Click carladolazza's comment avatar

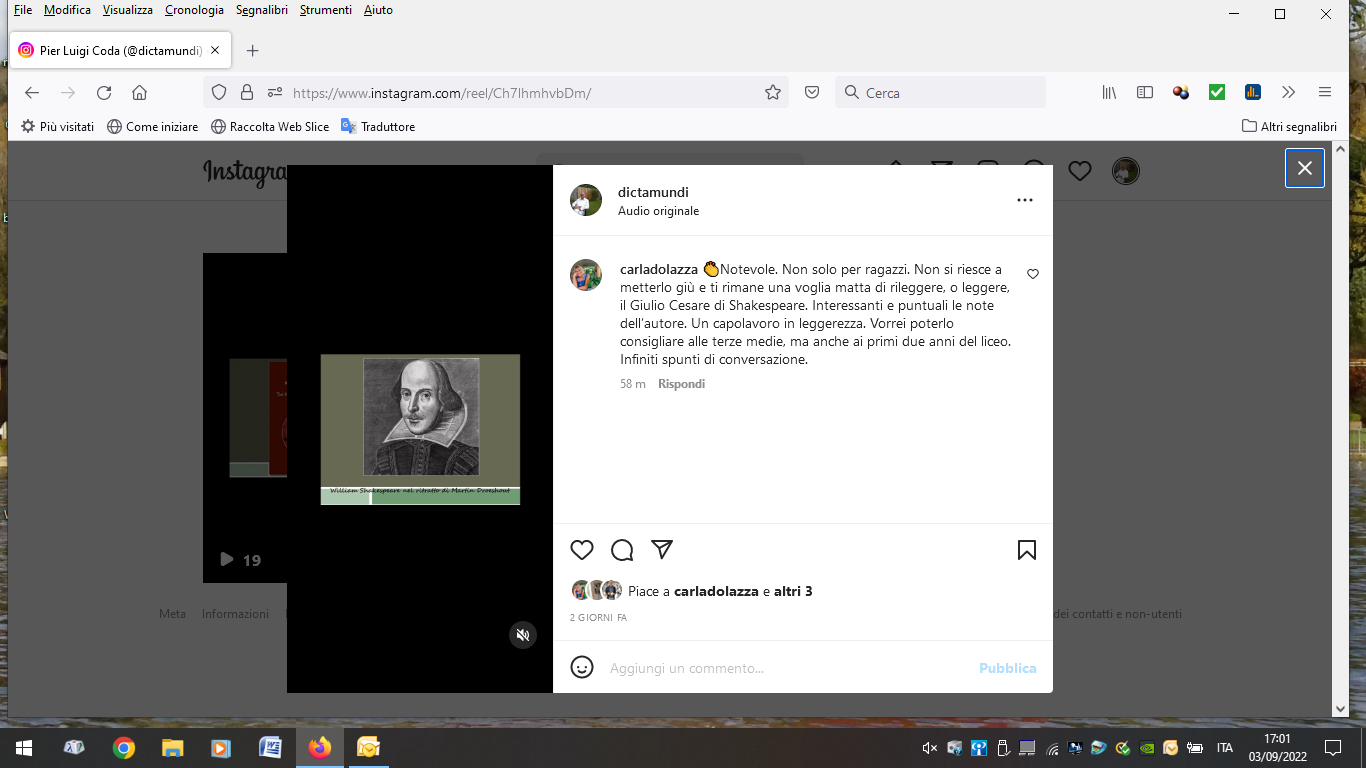coord(586,275)
